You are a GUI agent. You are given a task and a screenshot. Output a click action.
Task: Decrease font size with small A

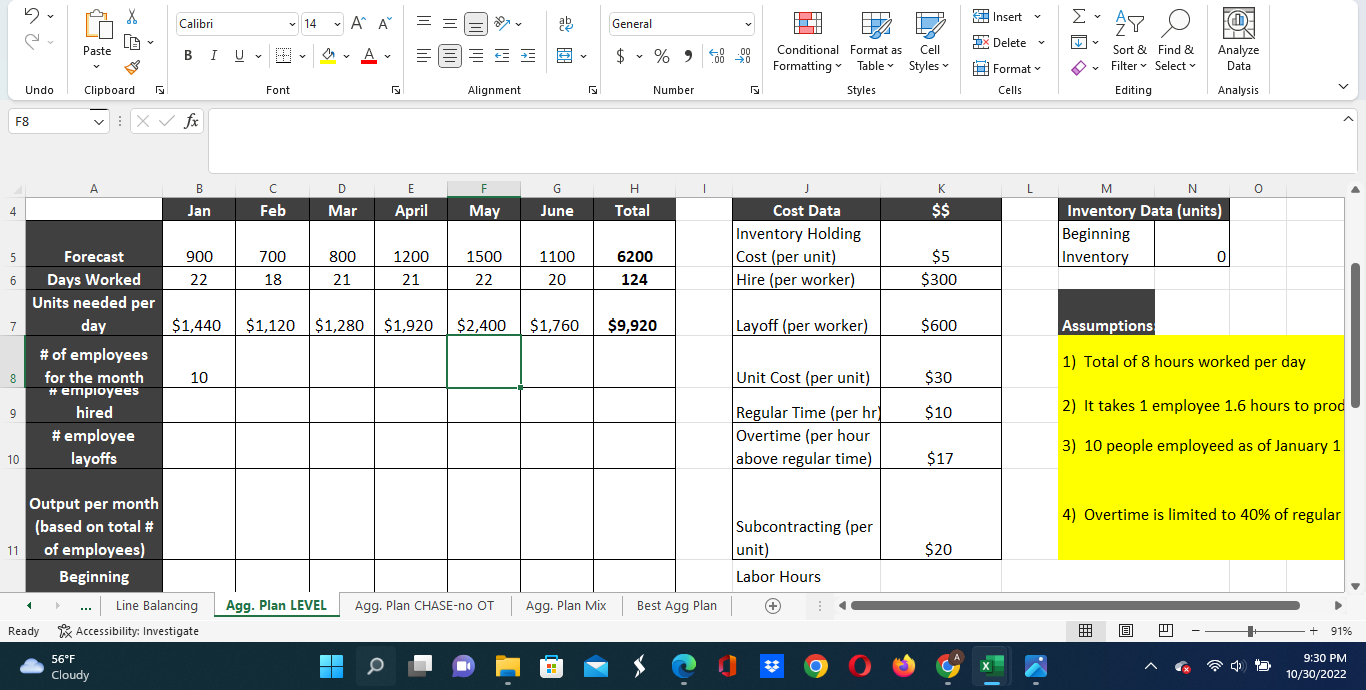point(384,23)
